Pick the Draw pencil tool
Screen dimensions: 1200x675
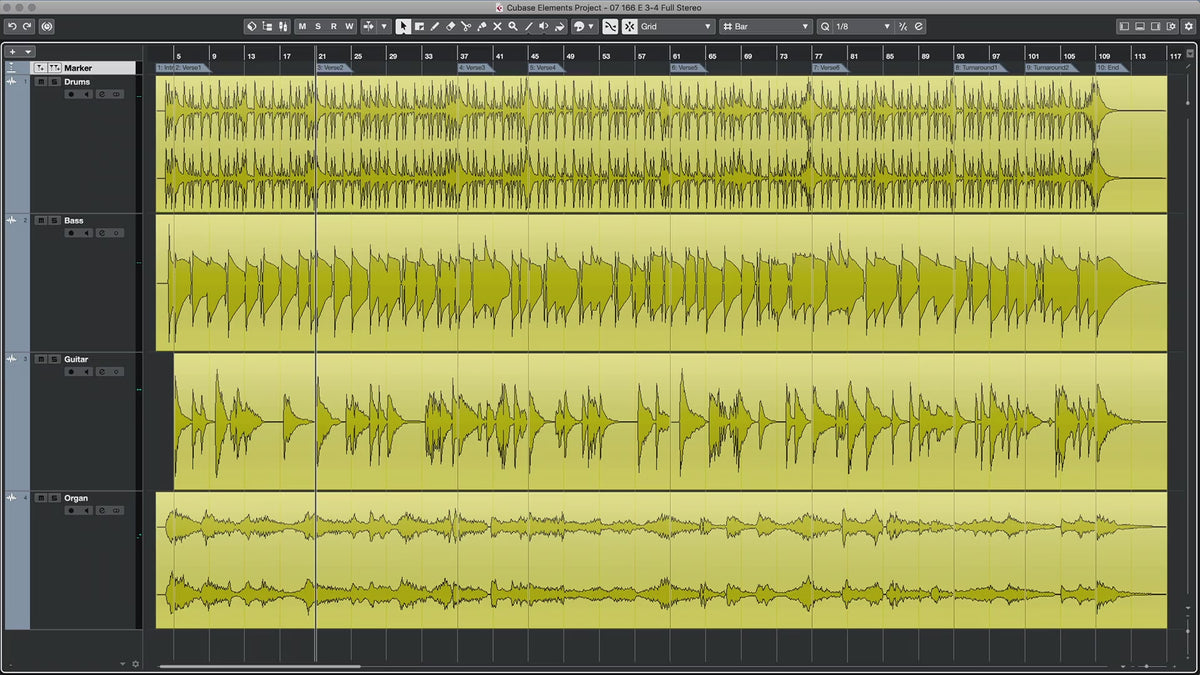435,26
